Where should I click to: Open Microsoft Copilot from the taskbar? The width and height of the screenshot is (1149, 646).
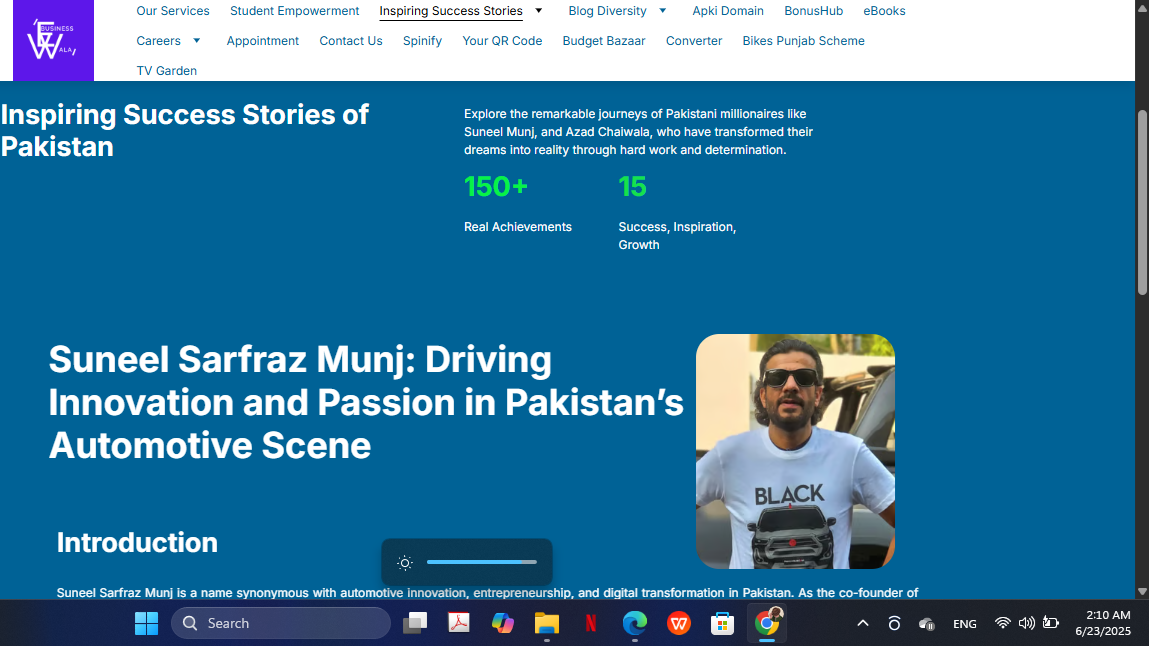[x=503, y=623]
